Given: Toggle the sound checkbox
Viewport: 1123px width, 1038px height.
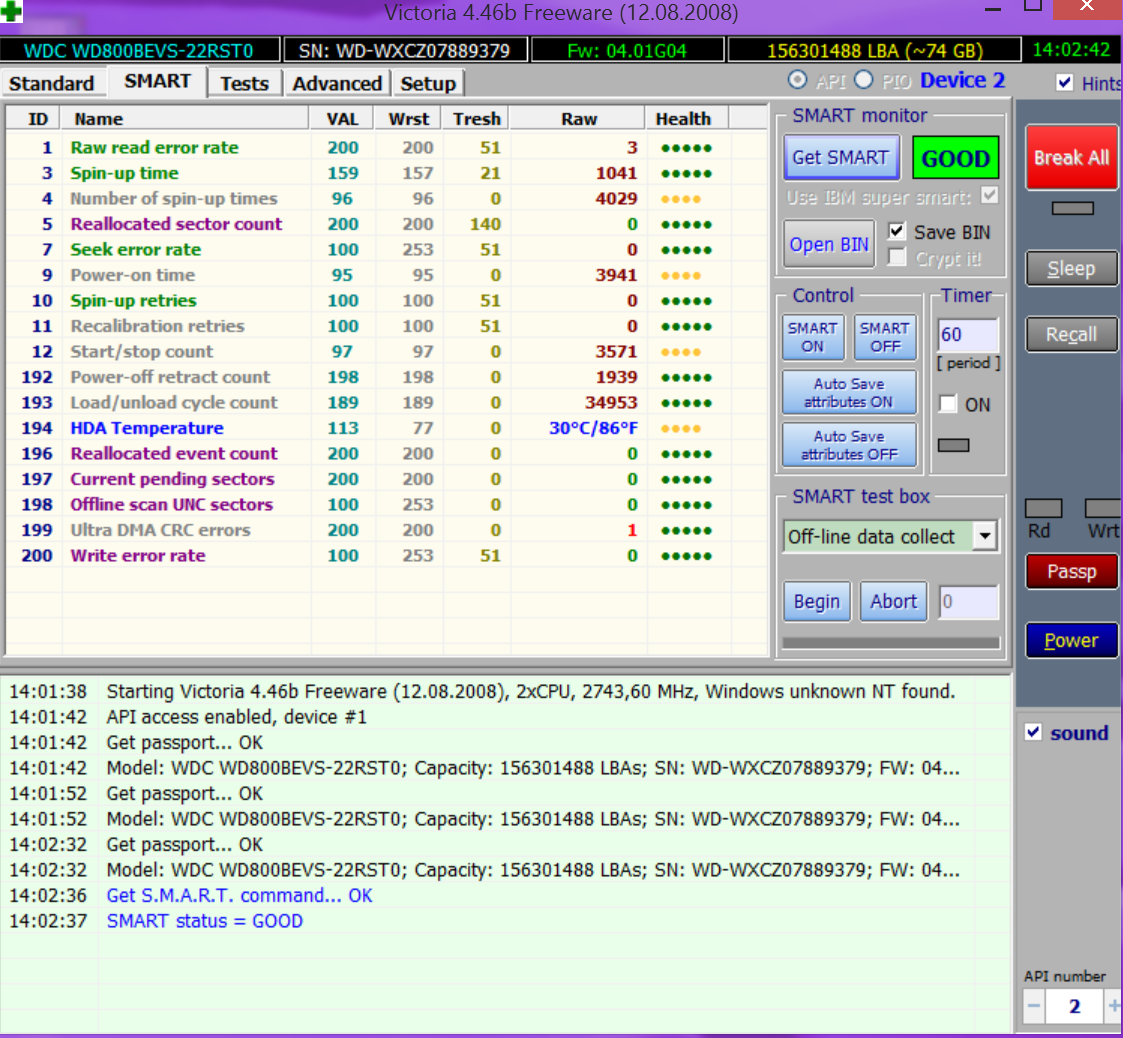Looking at the screenshot, I should click(x=1033, y=732).
